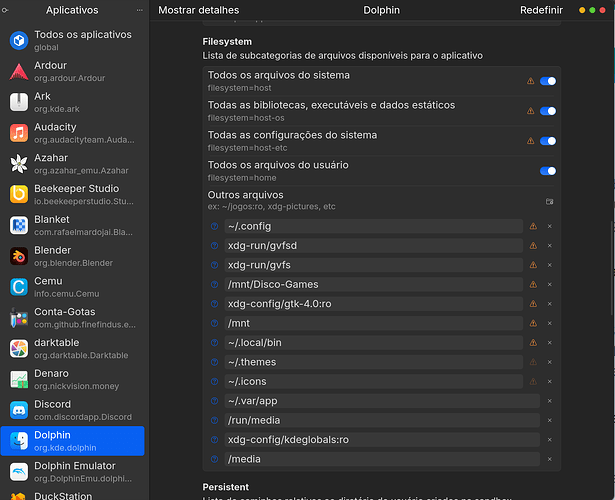Click the warning icon on filesystem=host row

(x=530, y=81)
